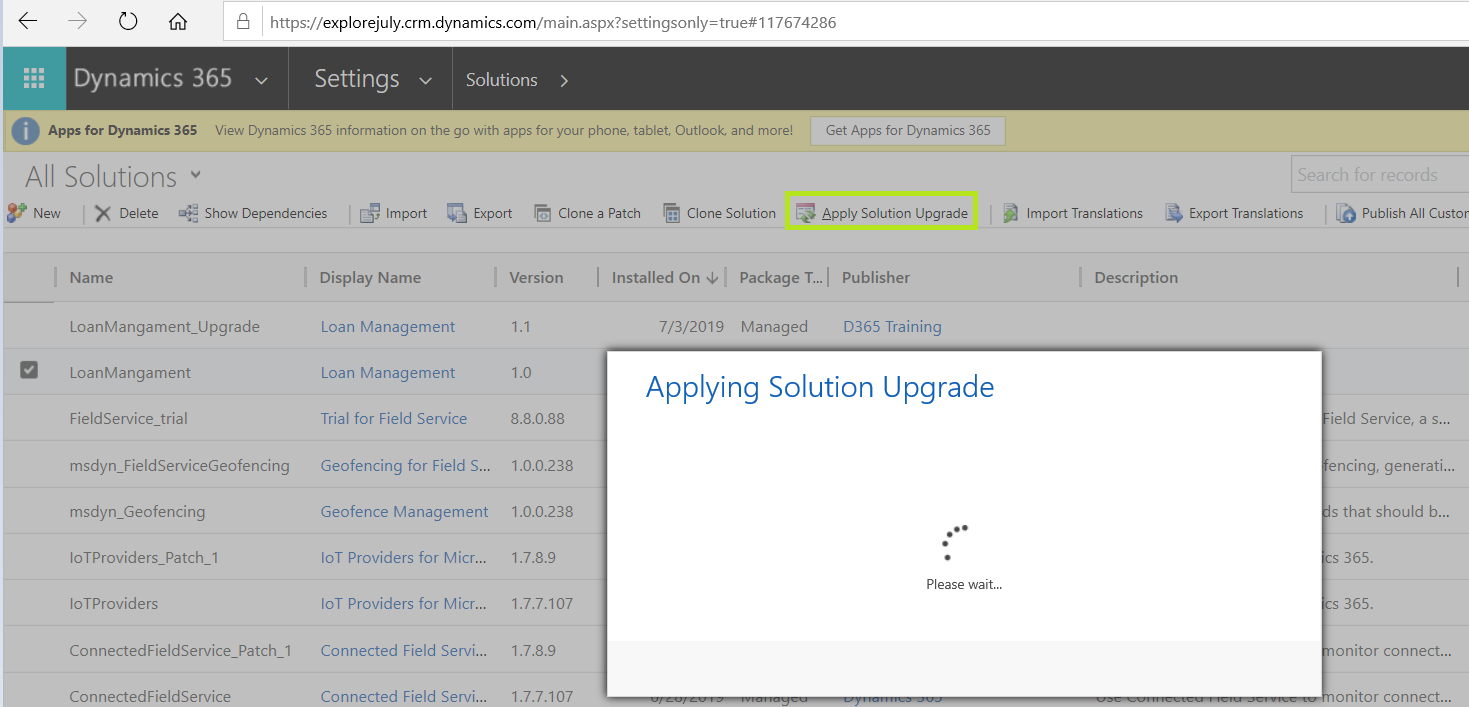Click Export Translations label
Screen dimensions: 1469x707
click(1246, 213)
